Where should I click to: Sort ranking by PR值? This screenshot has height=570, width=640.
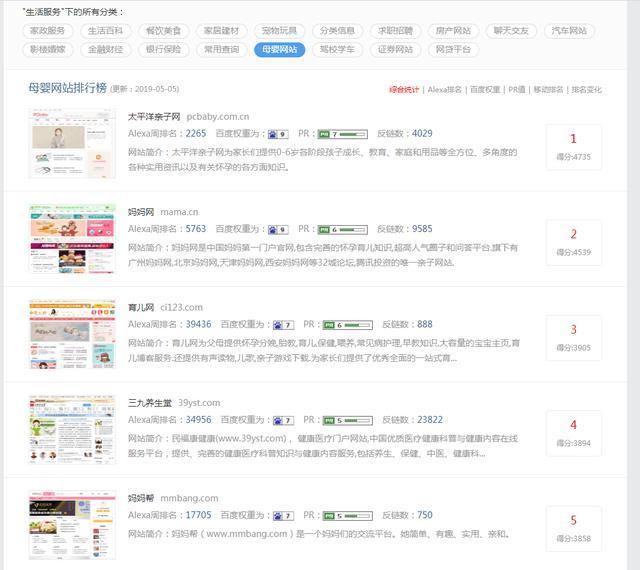pyautogui.click(x=517, y=89)
